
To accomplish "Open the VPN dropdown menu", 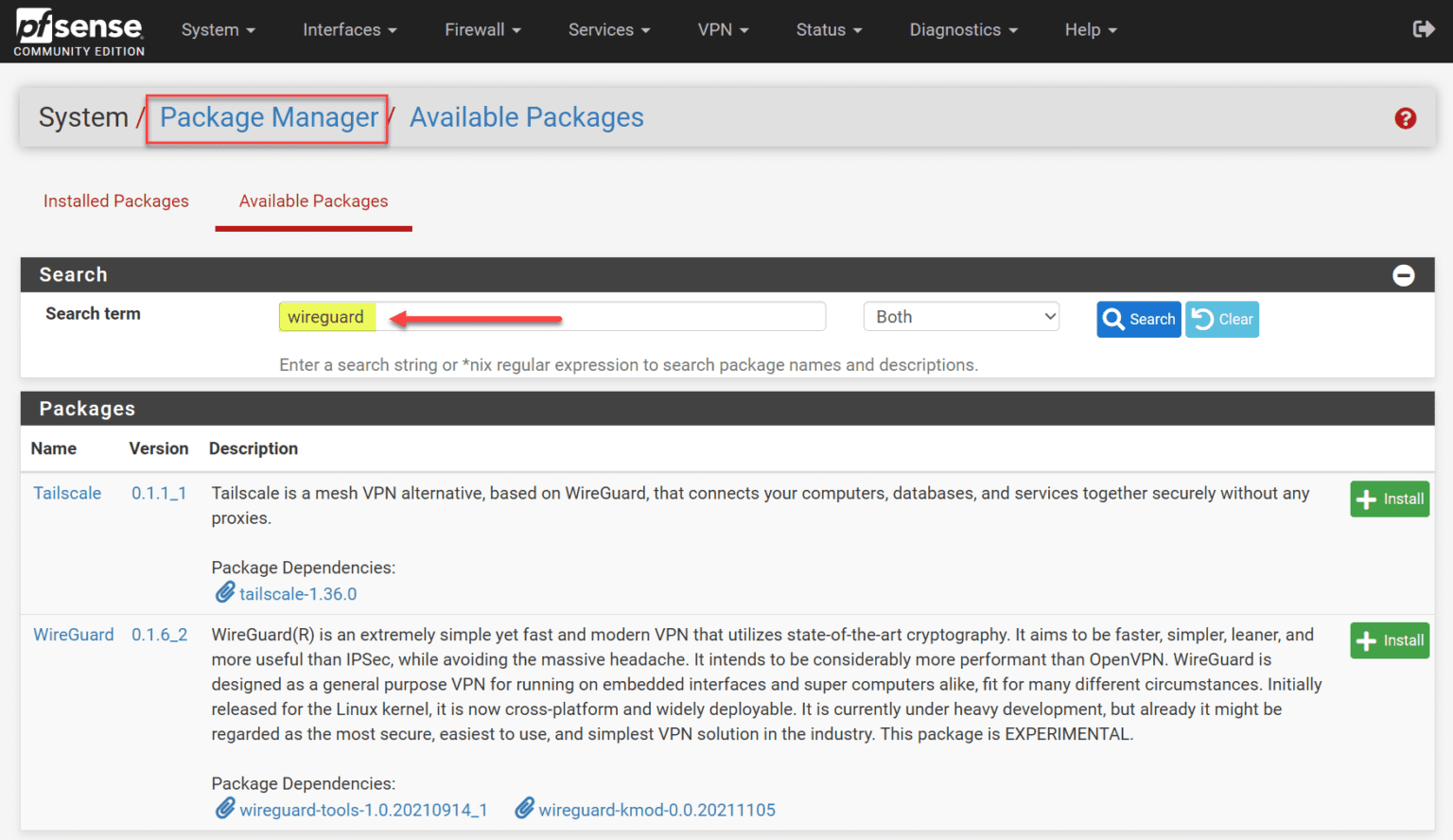I will [723, 29].
